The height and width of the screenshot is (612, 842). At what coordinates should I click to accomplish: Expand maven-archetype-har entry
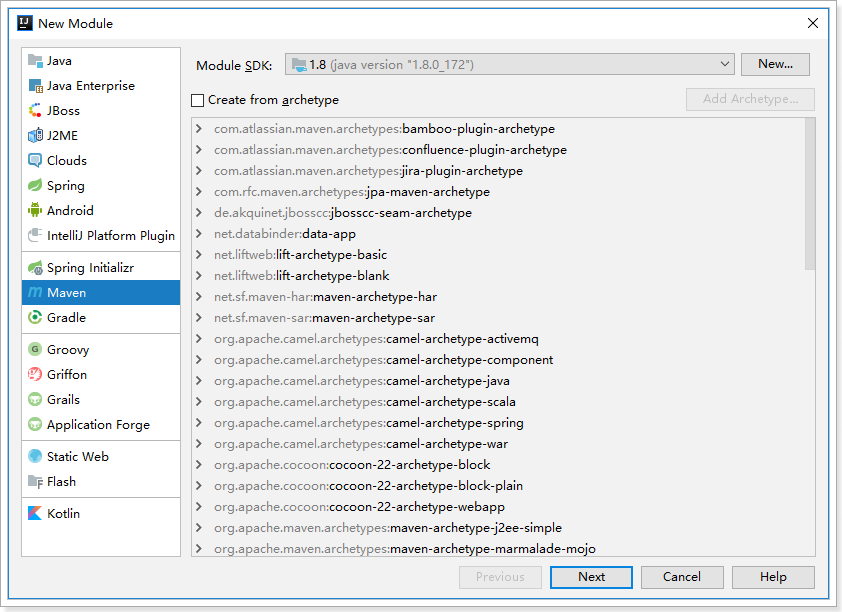[199, 296]
